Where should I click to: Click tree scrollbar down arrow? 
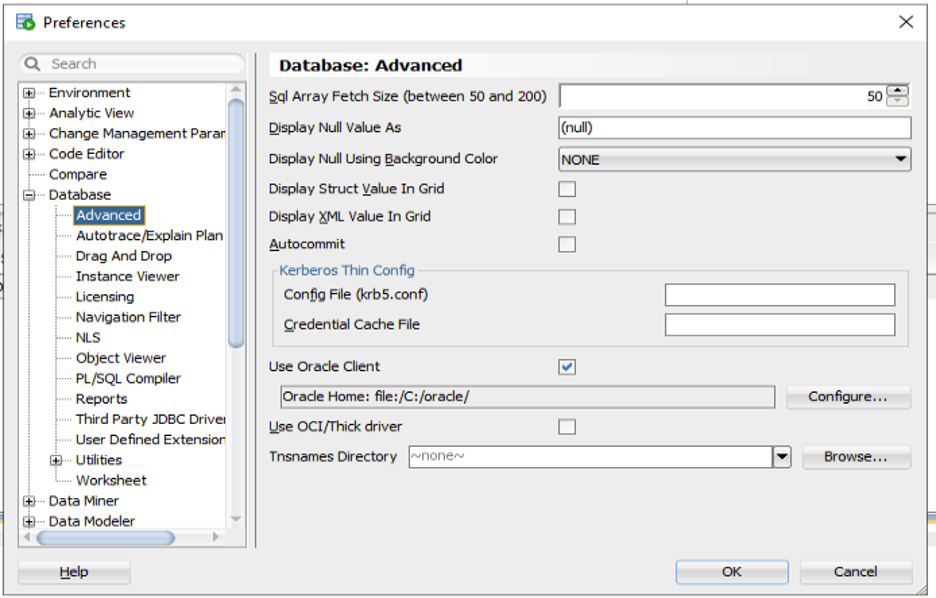236,519
